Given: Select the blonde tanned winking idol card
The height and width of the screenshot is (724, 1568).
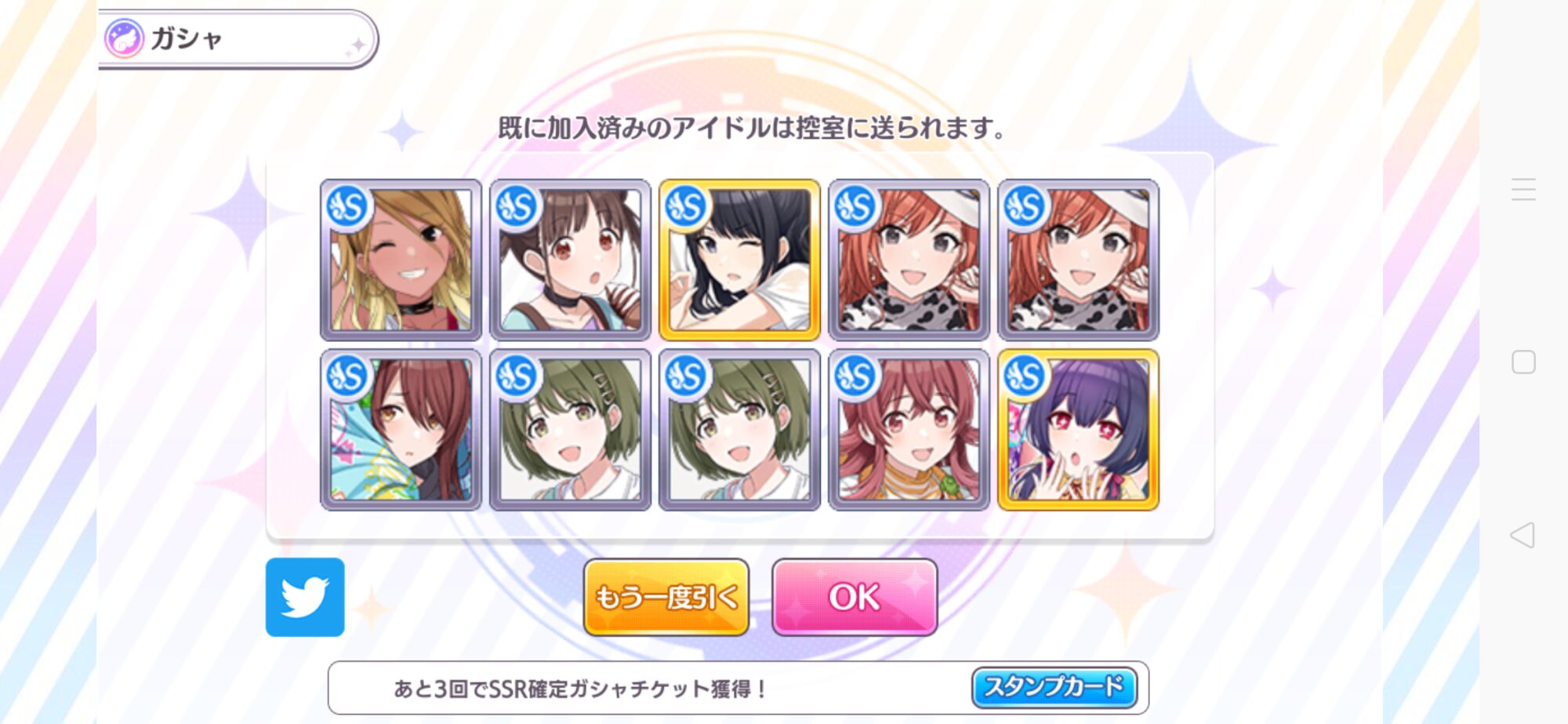Looking at the screenshot, I should [x=401, y=260].
